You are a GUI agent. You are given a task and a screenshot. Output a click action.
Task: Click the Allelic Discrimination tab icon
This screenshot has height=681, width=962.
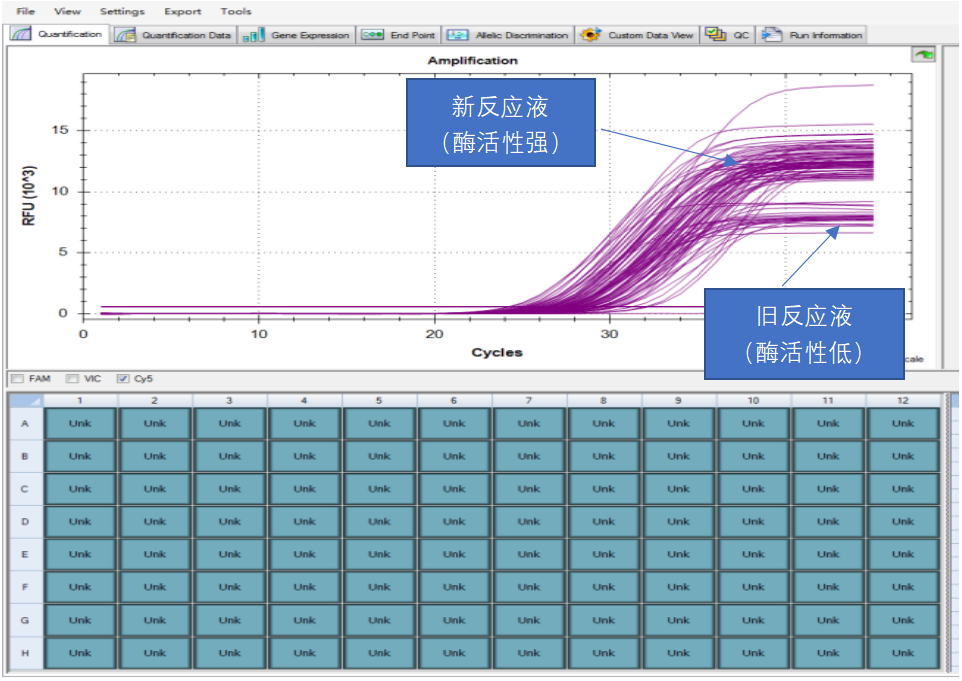[x=458, y=34]
